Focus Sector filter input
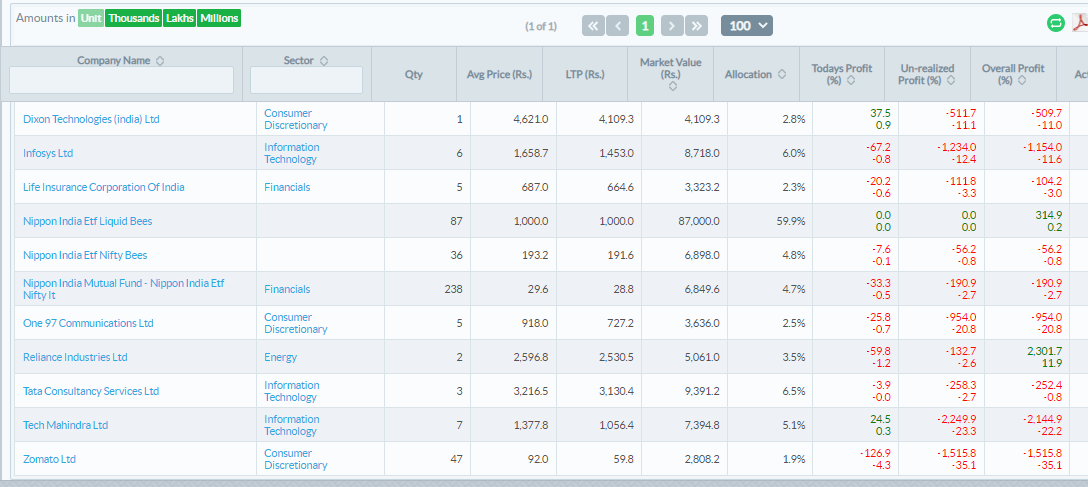The height and width of the screenshot is (487, 1088). (307, 80)
